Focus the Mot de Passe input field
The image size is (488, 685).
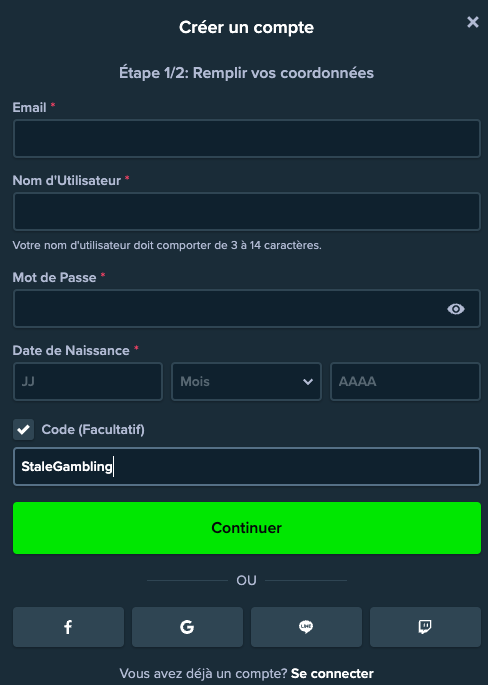point(247,308)
